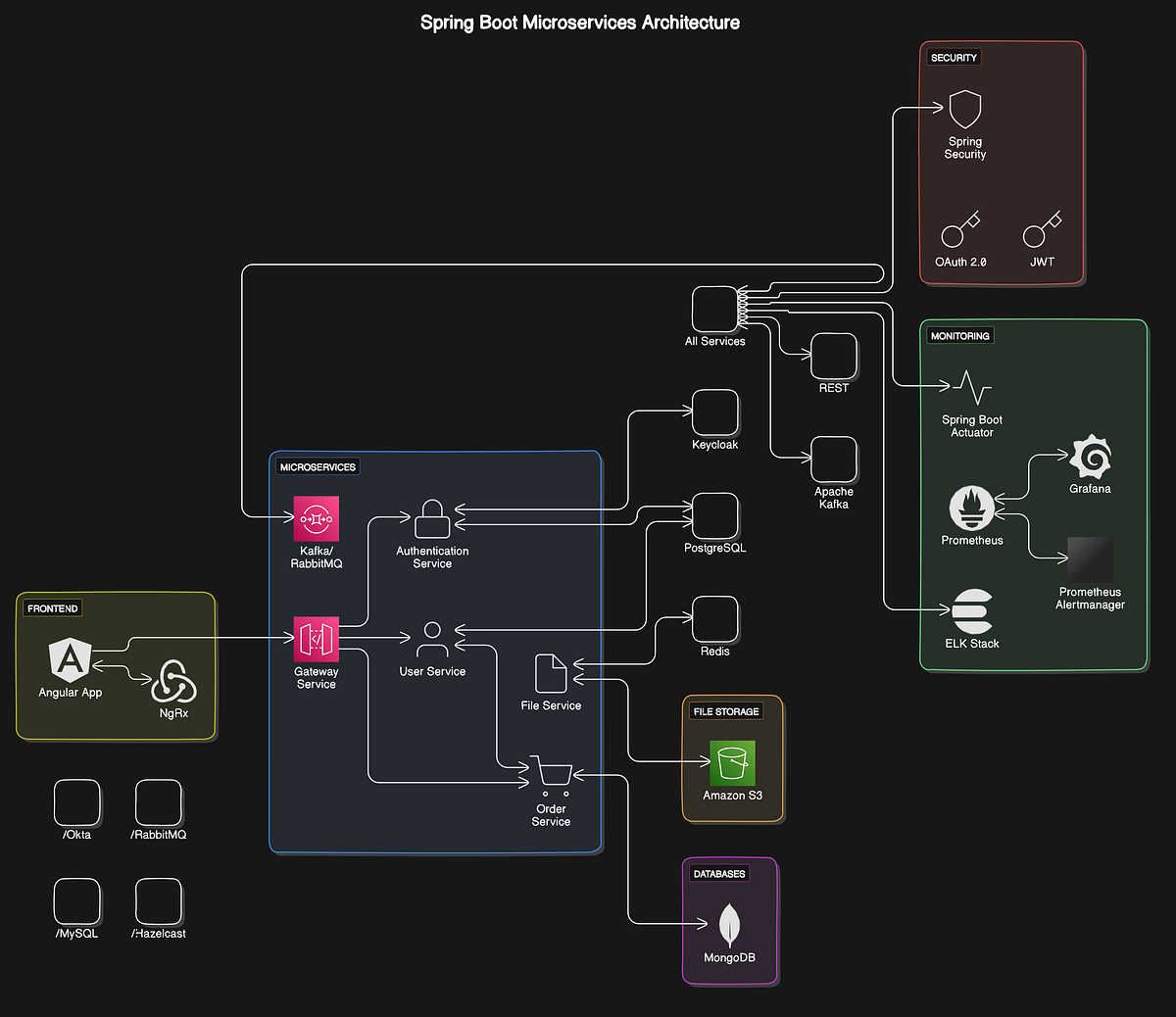
Task: Click the "Prometheus Alertmanager" text label
Action: coord(1090,599)
